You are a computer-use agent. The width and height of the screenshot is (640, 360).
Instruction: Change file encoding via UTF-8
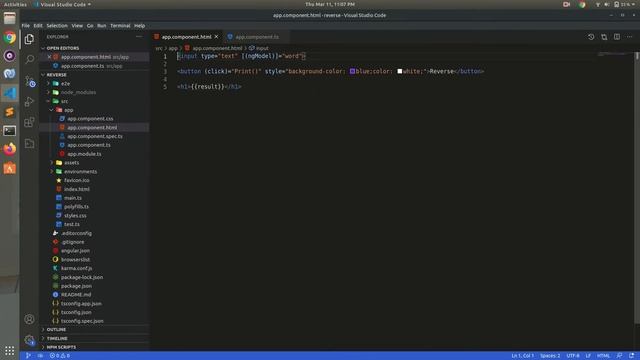coord(573,356)
